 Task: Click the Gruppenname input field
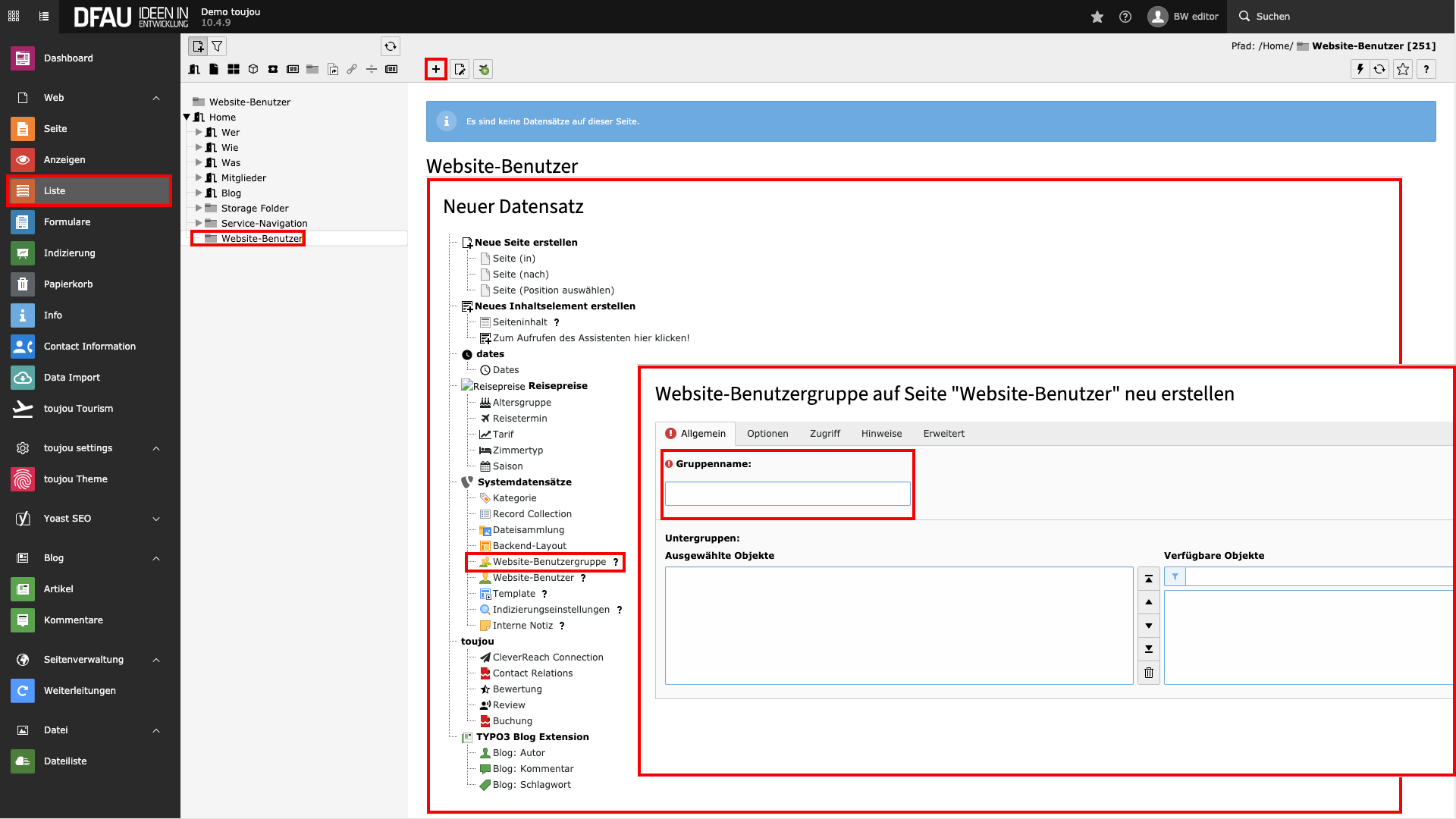point(787,494)
